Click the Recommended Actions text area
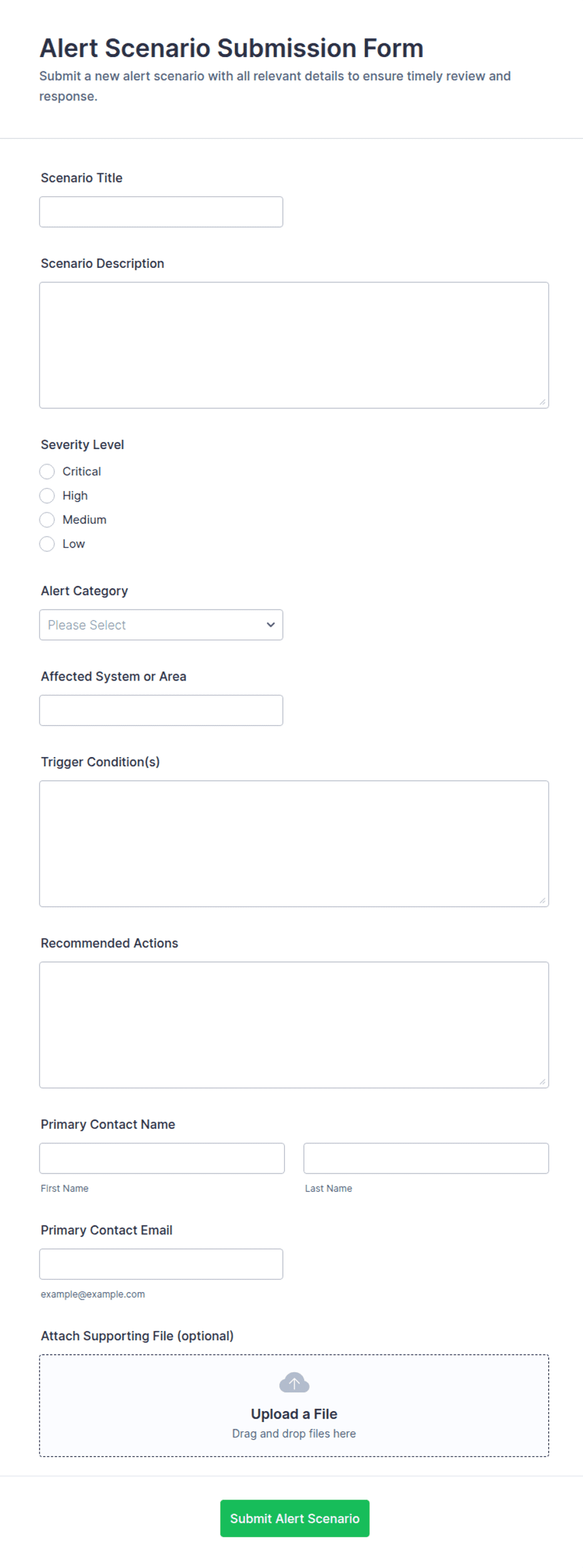The height and width of the screenshot is (1568, 583). point(294,1025)
